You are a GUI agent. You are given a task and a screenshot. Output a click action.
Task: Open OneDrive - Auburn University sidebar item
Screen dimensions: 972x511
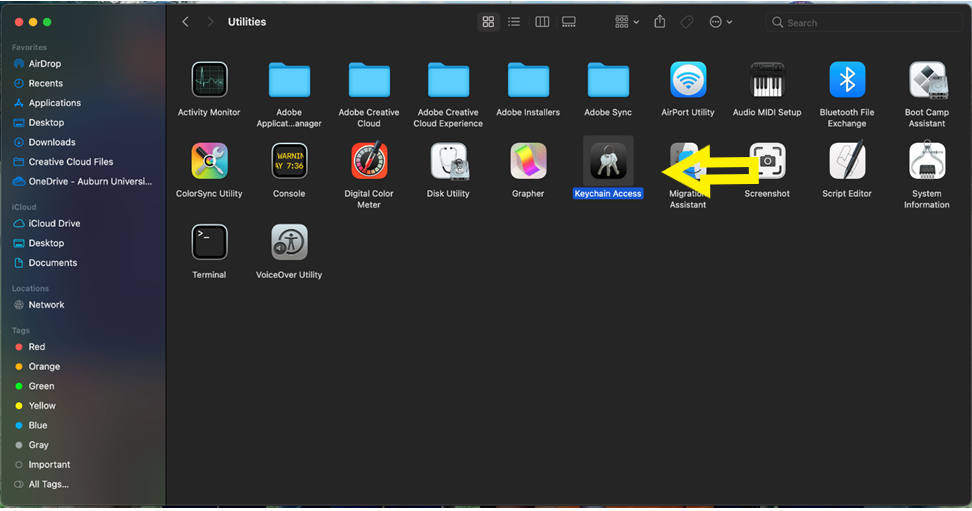click(x=83, y=181)
